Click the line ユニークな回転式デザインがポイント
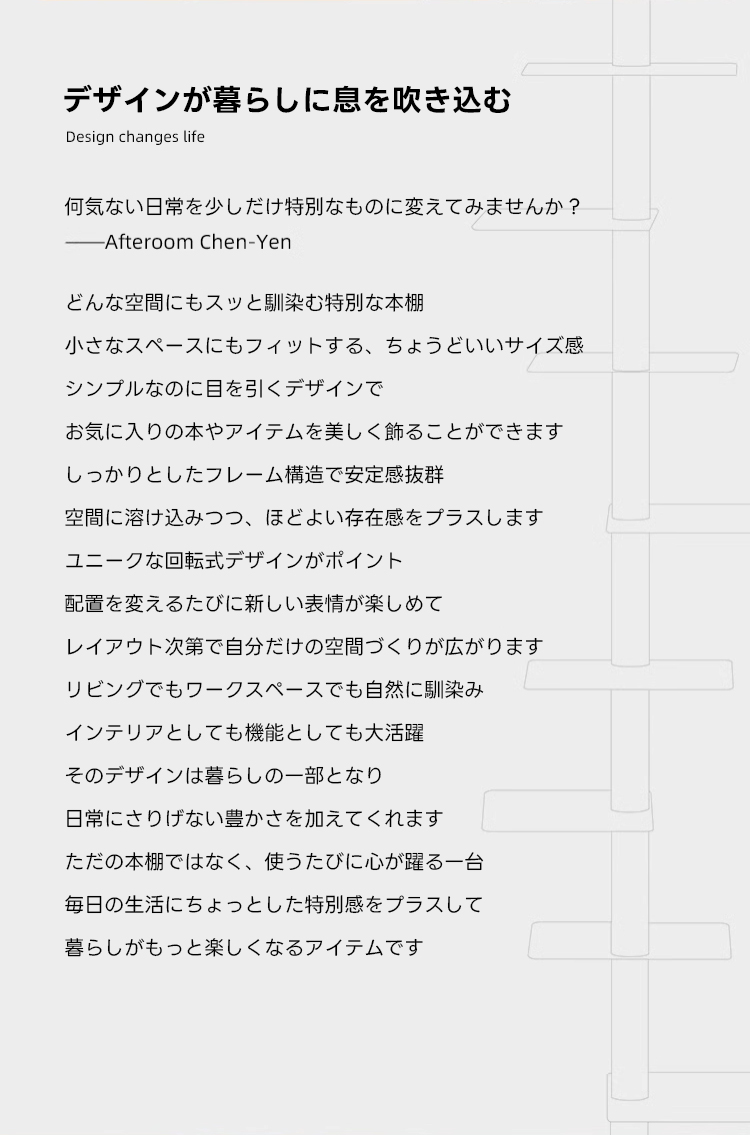This screenshot has width=750, height=1135. [234, 560]
